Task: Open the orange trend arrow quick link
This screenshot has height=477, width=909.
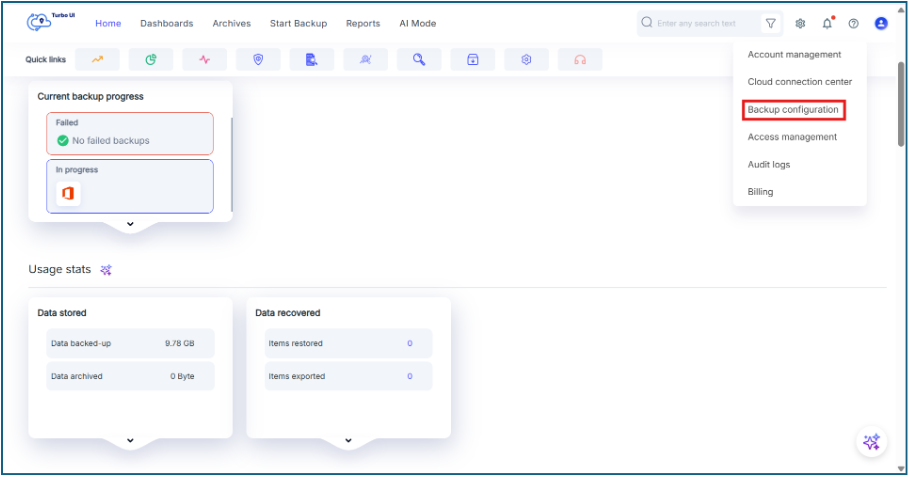Action: [97, 59]
